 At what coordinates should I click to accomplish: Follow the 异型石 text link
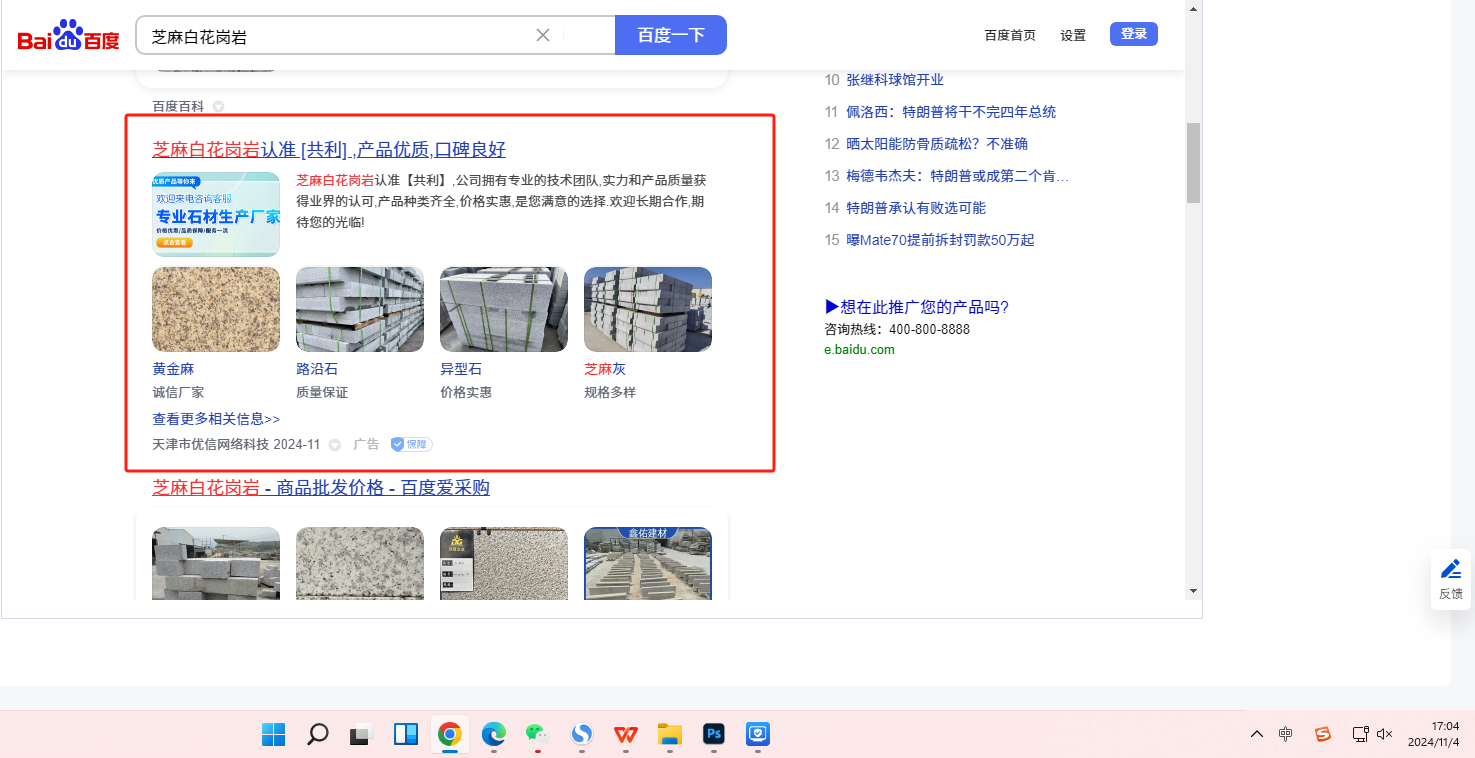pos(461,369)
